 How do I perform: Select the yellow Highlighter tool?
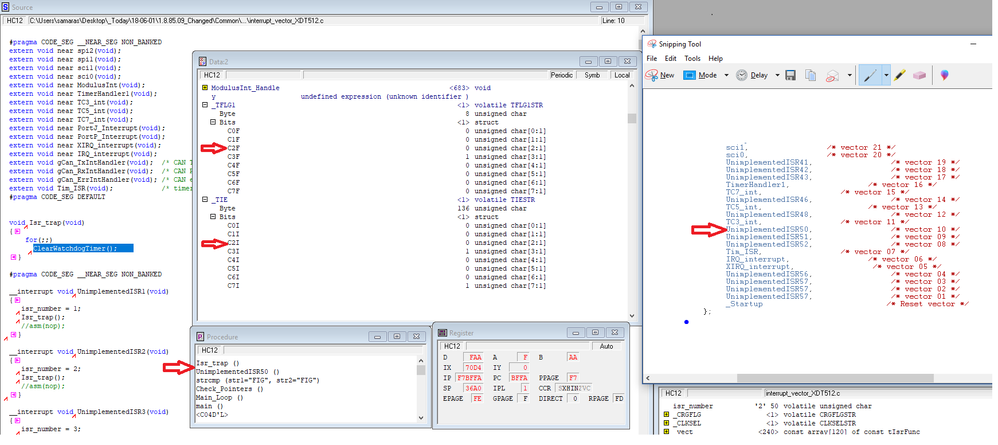(x=899, y=75)
